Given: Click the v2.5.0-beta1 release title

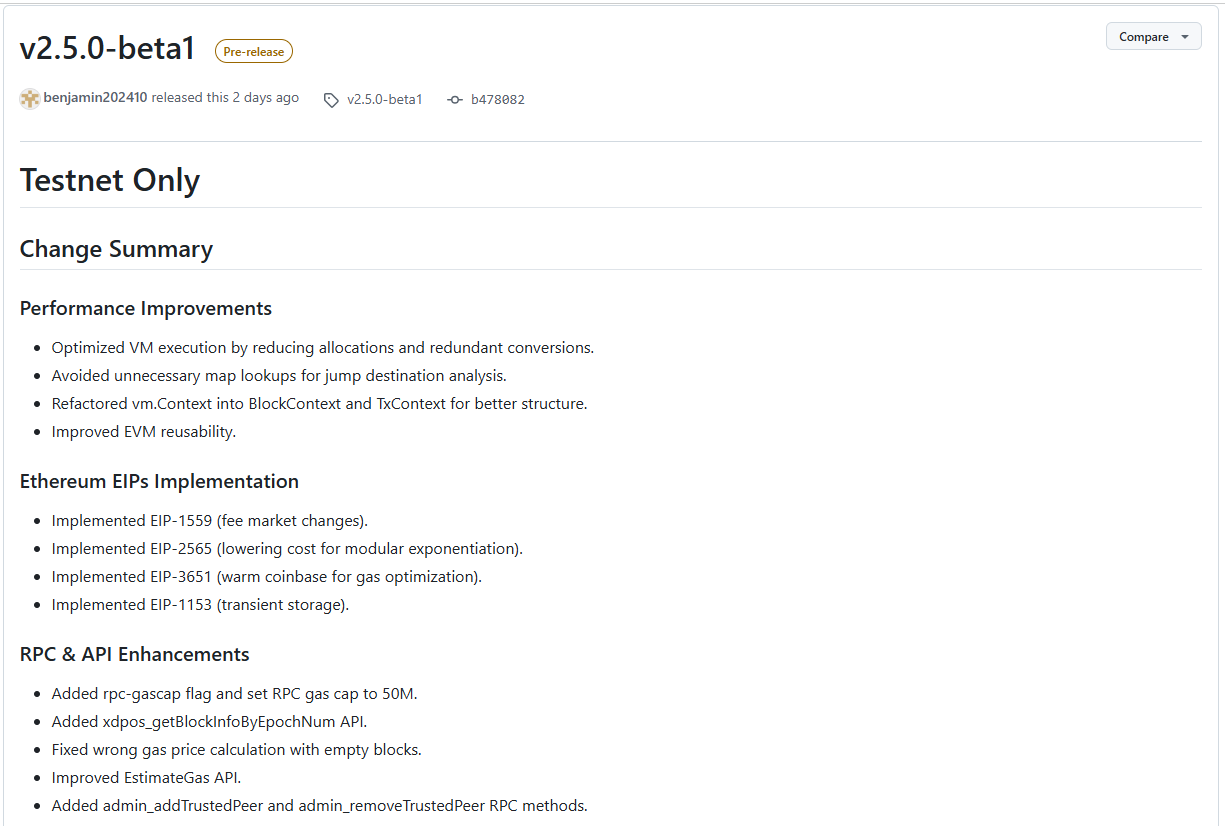Looking at the screenshot, I should coord(107,47).
